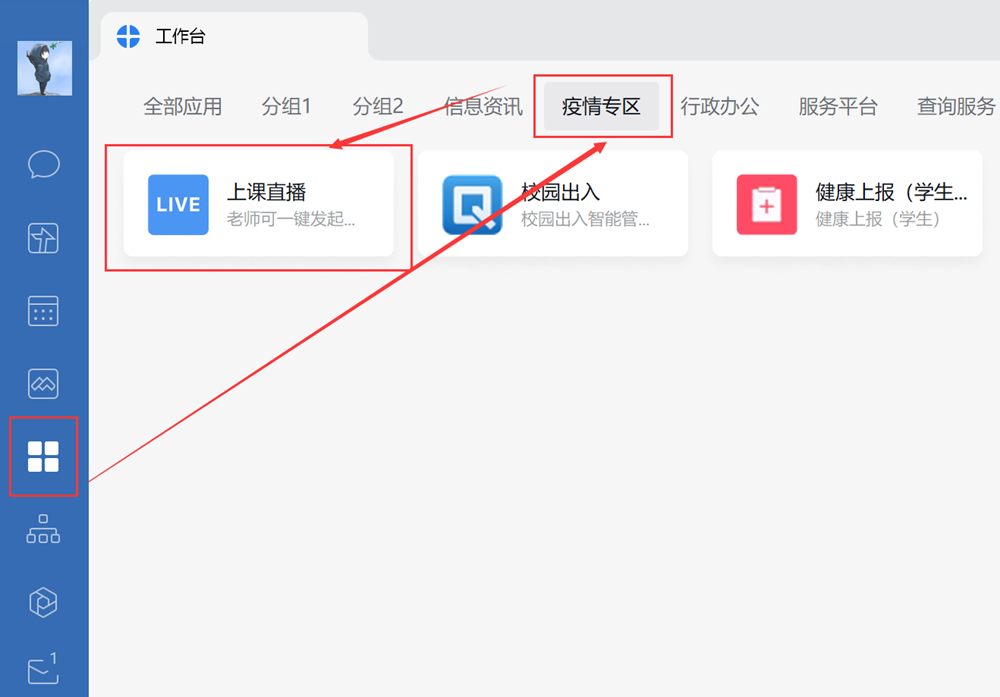The width and height of the screenshot is (1000, 697).
Task: Select the 疫情专区 tab
Action: (x=601, y=107)
